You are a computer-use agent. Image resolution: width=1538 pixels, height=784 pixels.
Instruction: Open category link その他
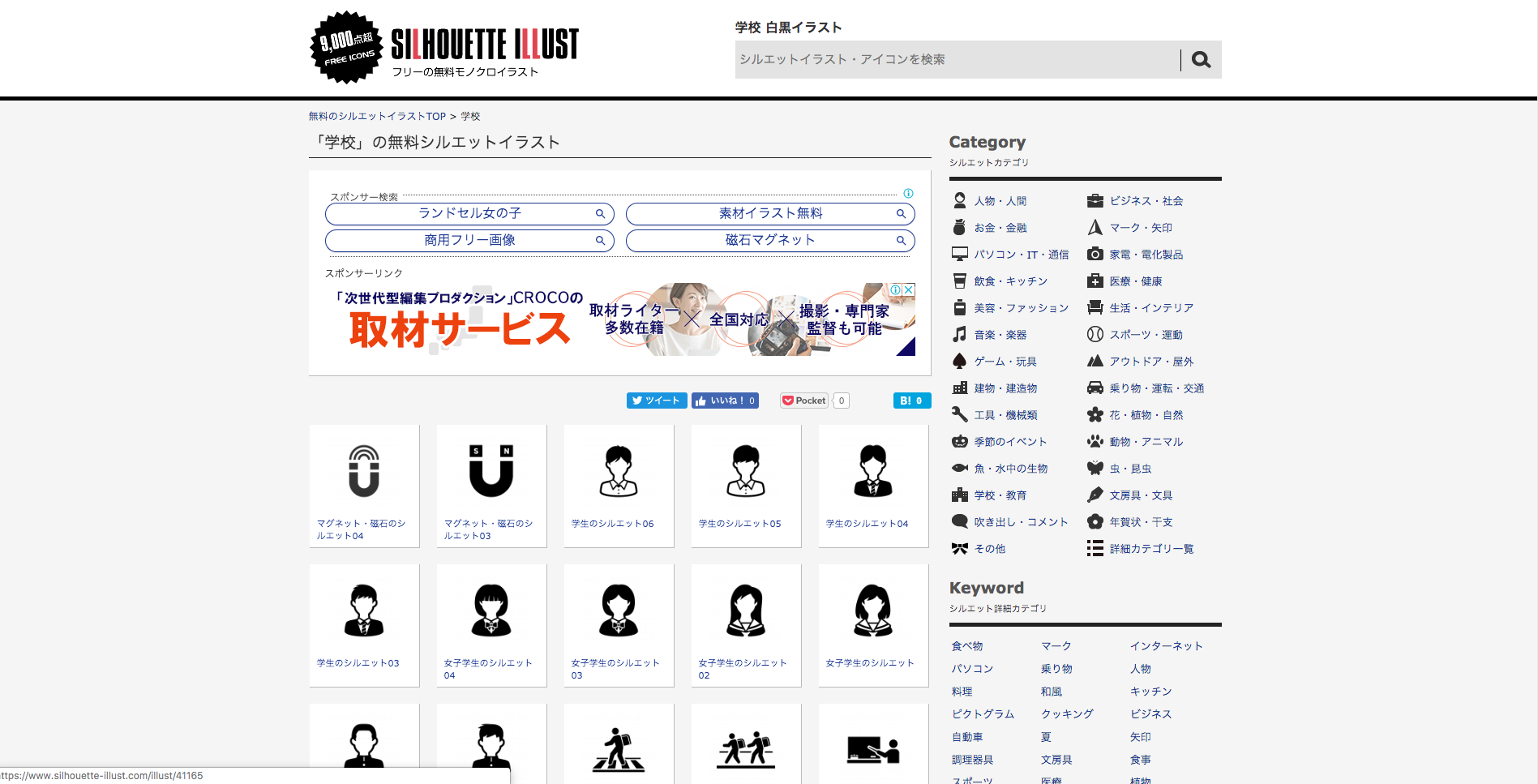point(989,549)
